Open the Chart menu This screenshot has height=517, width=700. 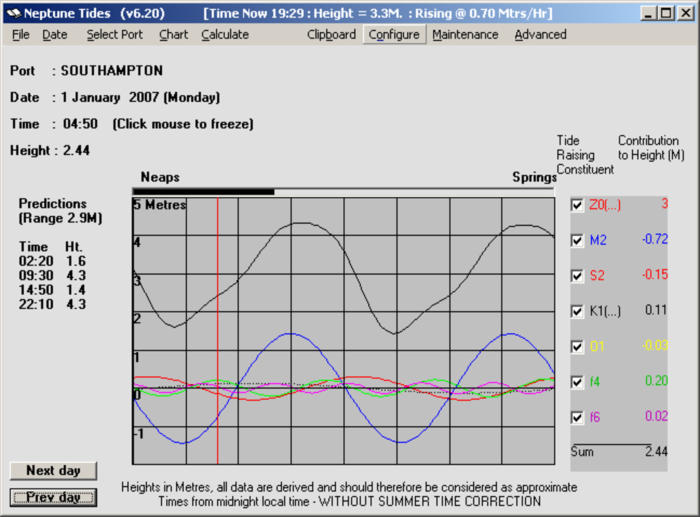(173, 34)
